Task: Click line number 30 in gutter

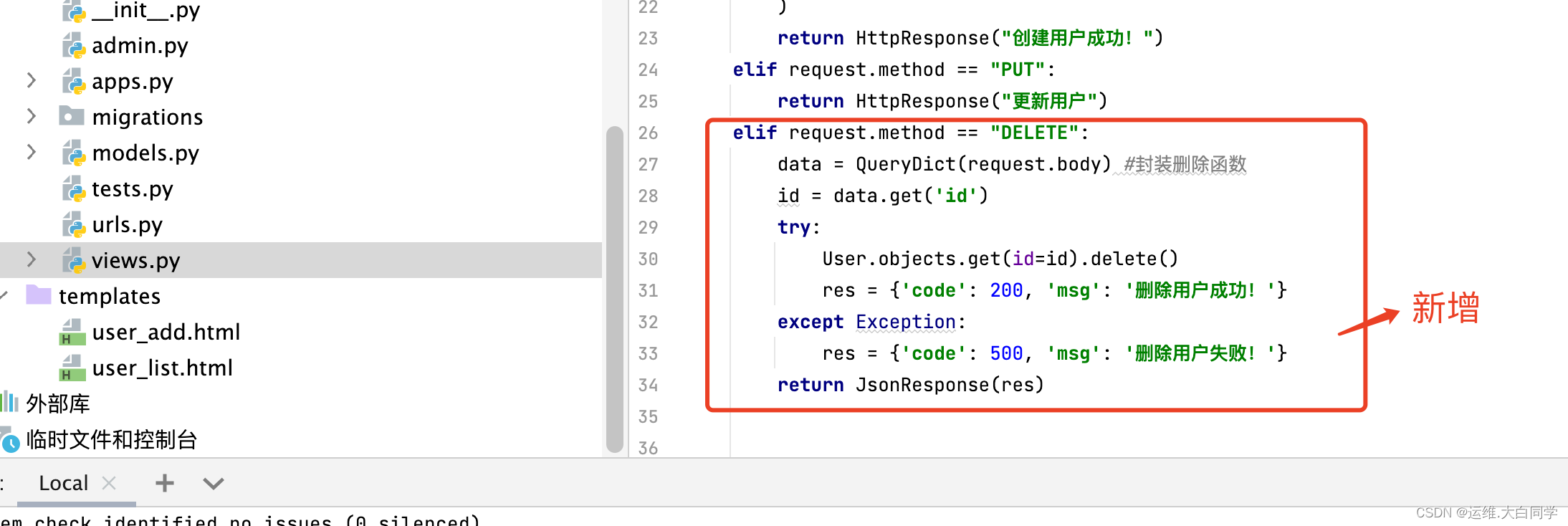Action: pos(648,259)
